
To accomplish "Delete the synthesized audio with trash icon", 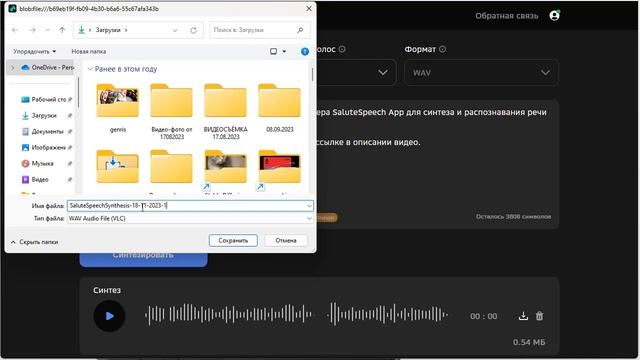I will tap(540, 316).
